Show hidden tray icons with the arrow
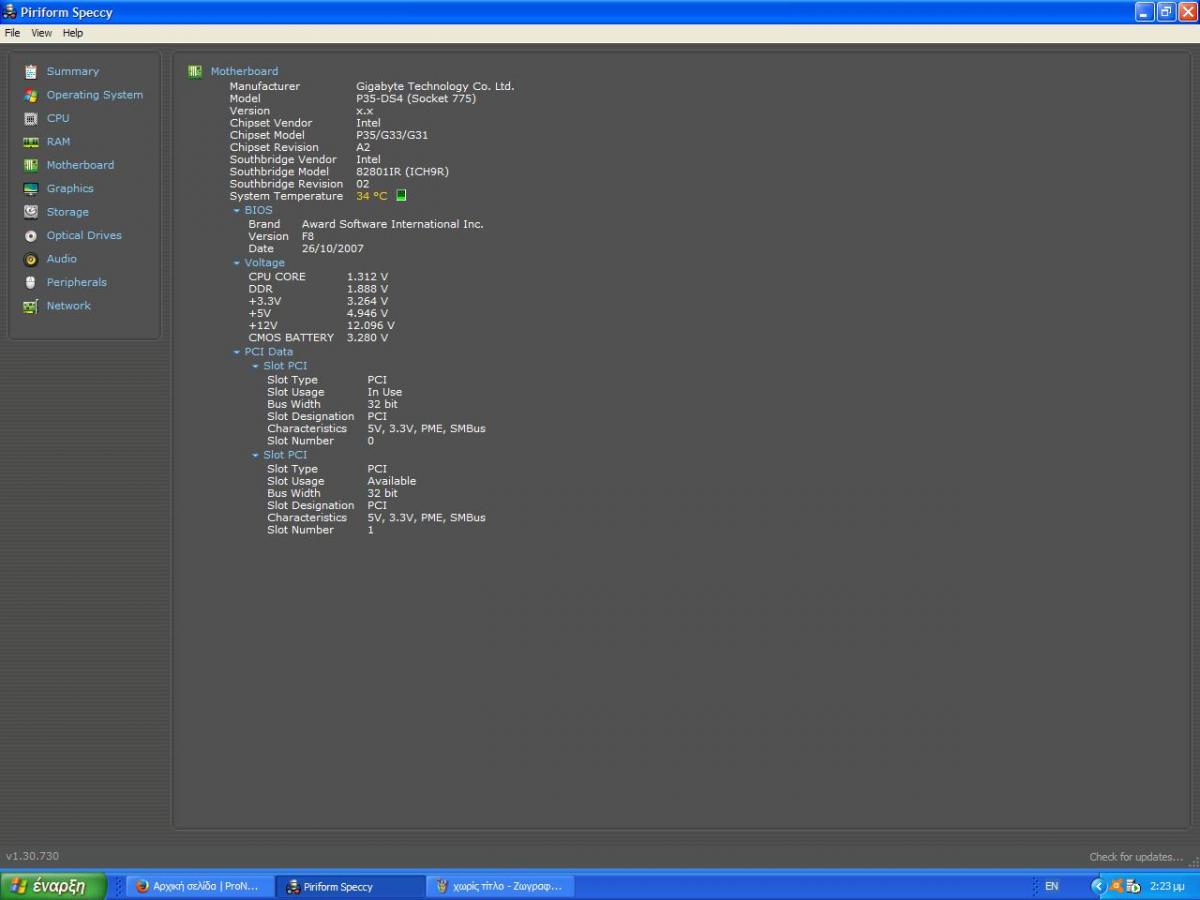The image size is (1200, 900). click(1098, 886)
